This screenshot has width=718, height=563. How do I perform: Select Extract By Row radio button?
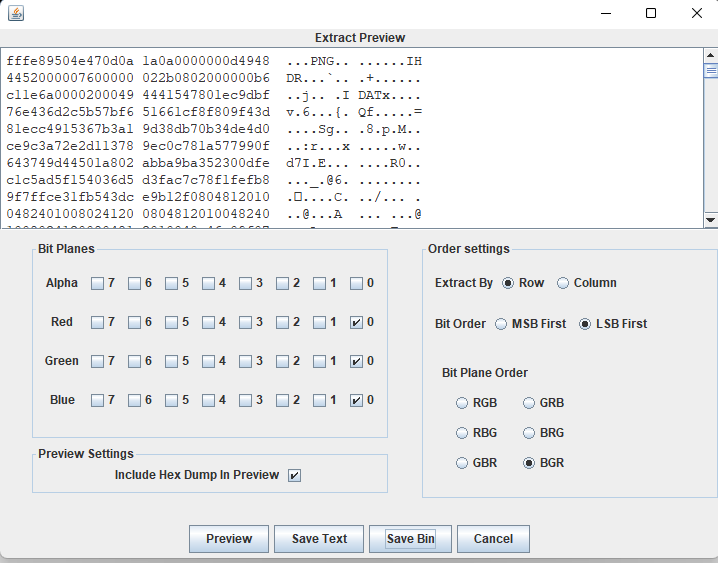pos(508,283)
